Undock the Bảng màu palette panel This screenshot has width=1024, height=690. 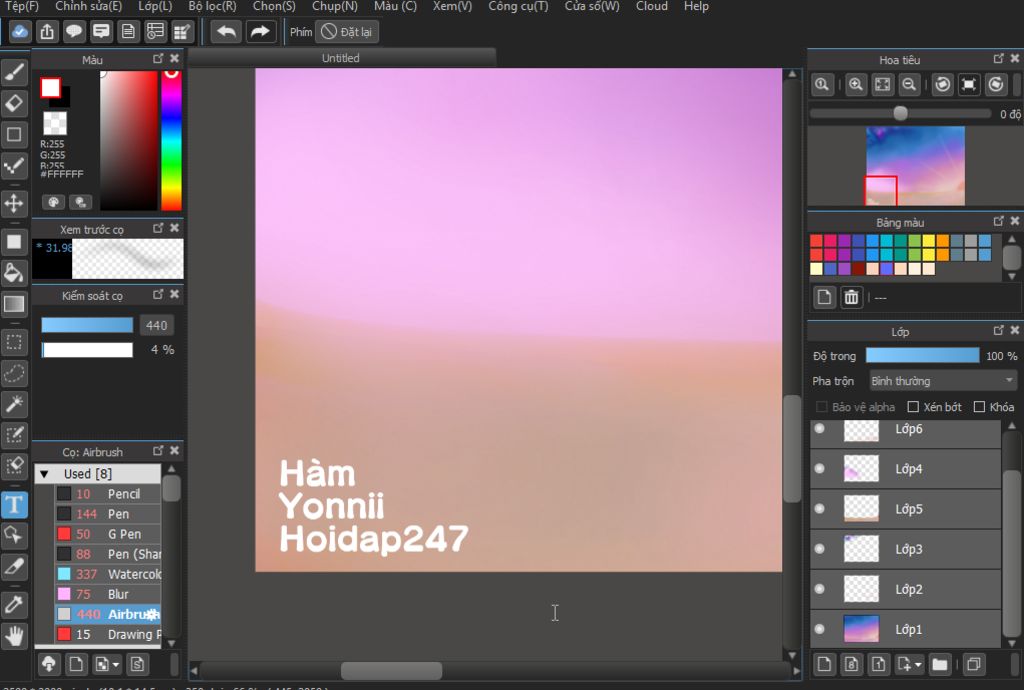tap(999, 221)
